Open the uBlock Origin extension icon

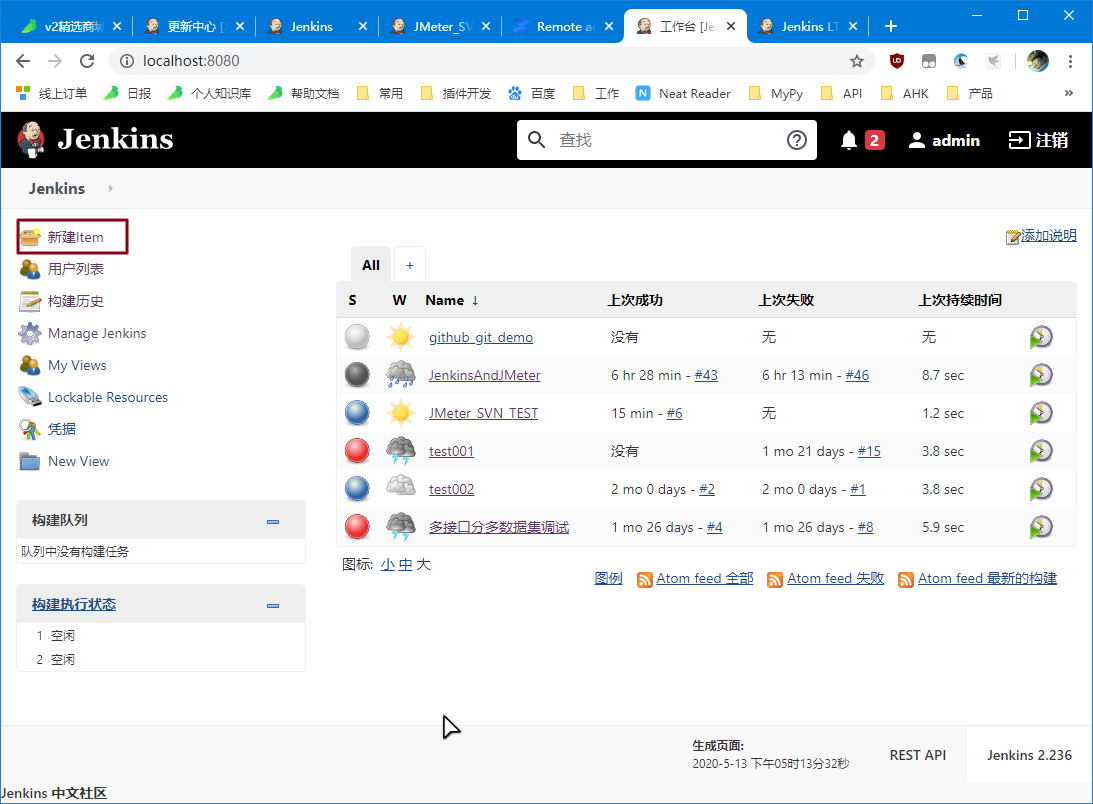click(896, 61)
